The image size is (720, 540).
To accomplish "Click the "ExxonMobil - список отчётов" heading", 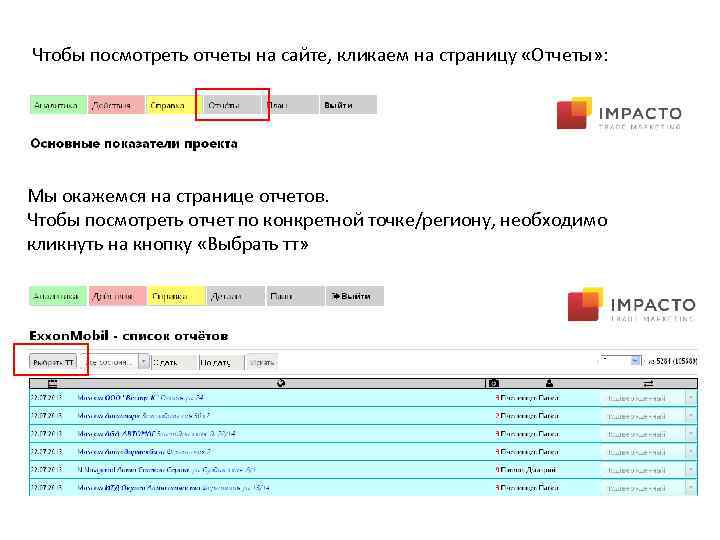I will [x=129, y=336].
